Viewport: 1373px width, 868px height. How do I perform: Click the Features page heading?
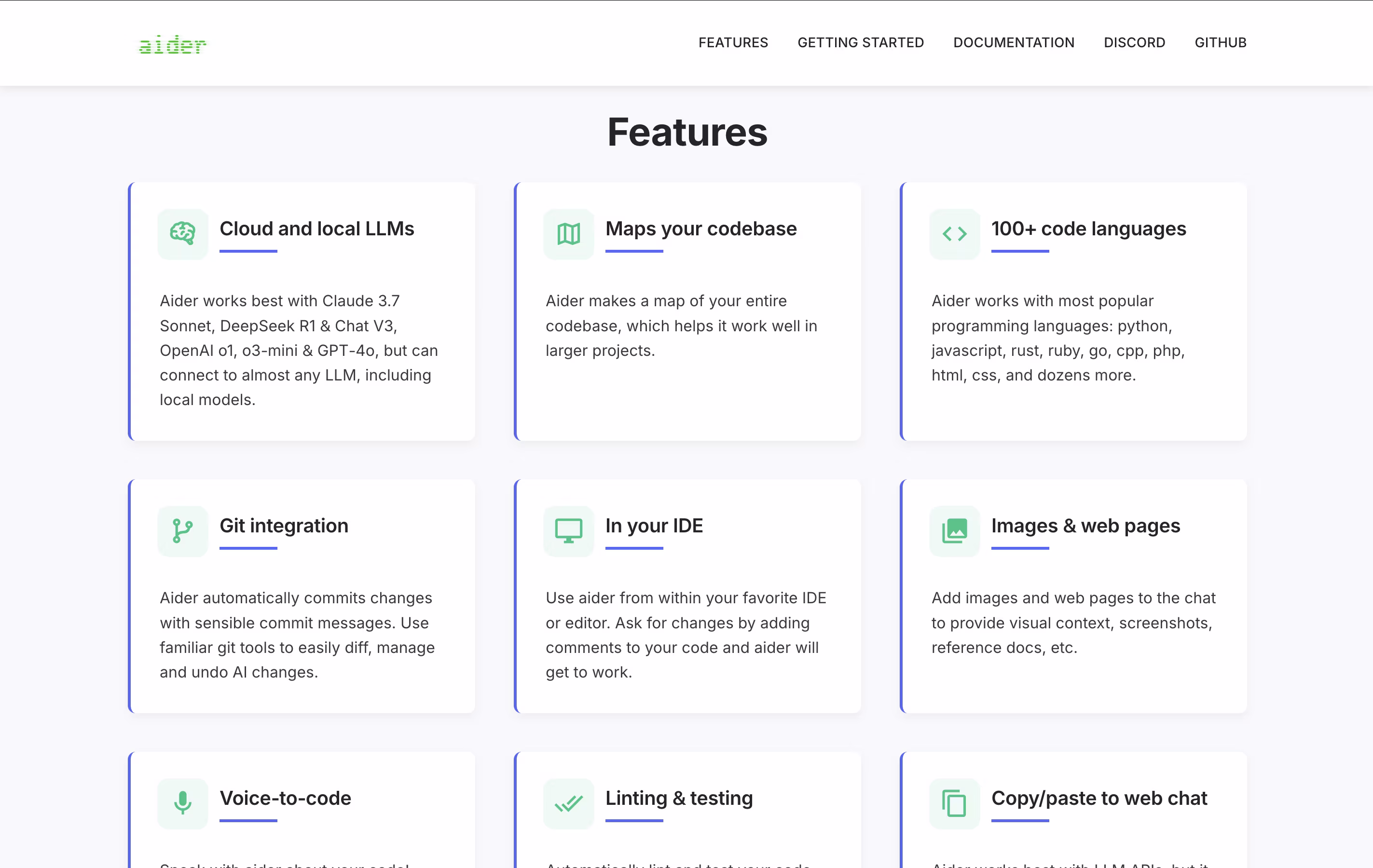(x=687, y=132)
